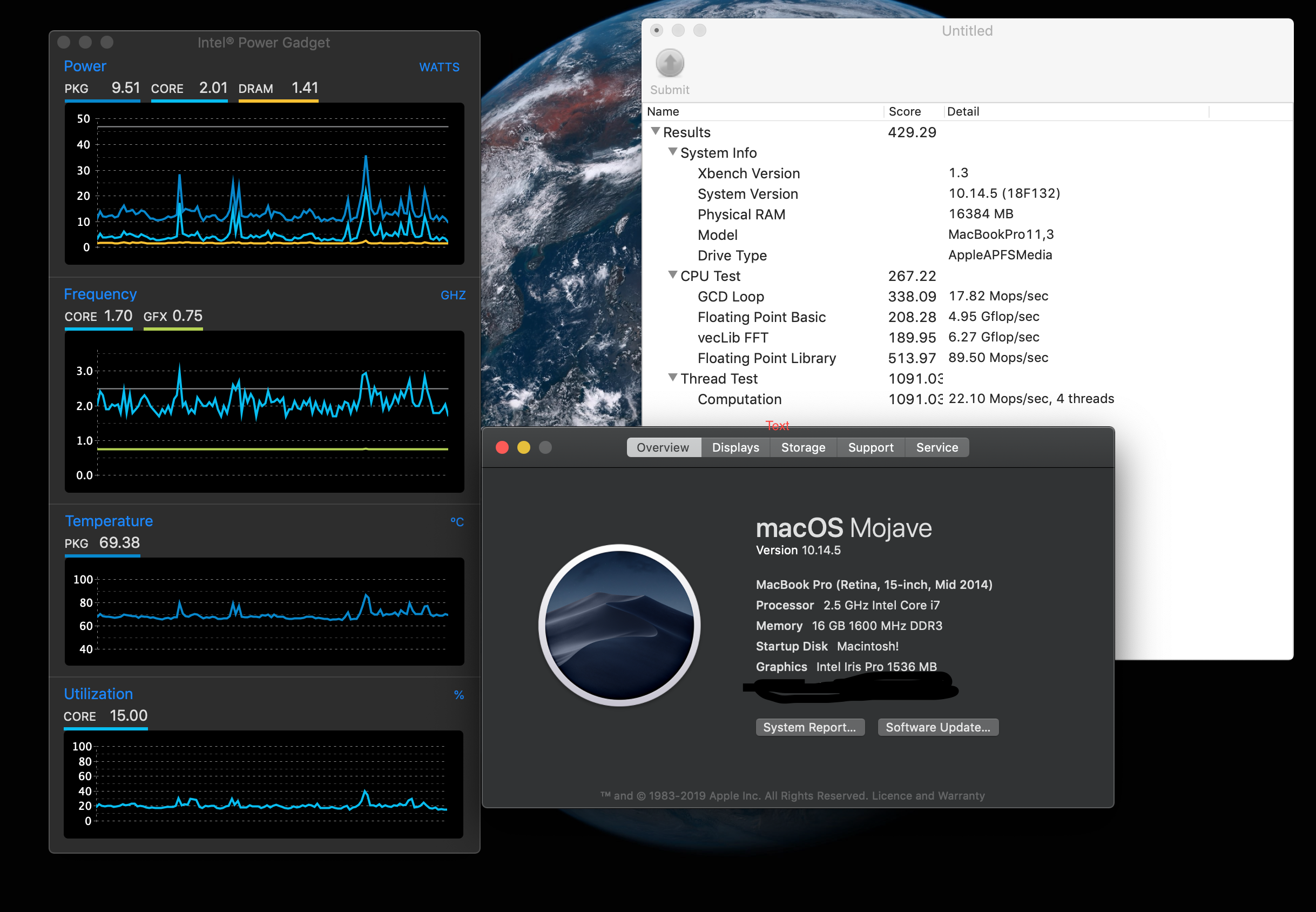Viewport: 1316px width, 912px height.
Task: Click the Submit label below the arrow
Action: point(670,90)
